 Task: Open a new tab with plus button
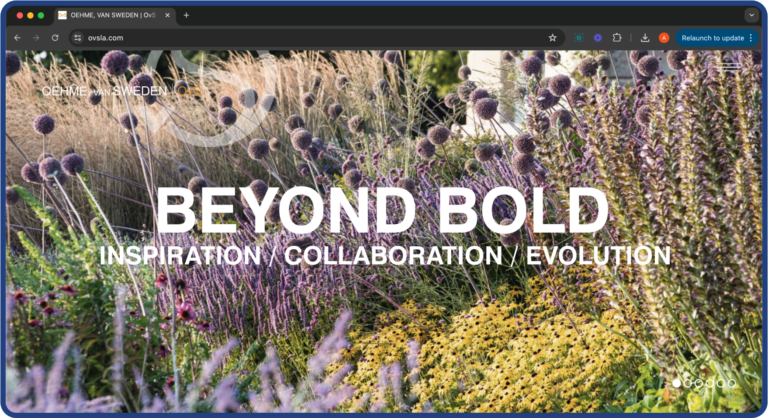186,15
